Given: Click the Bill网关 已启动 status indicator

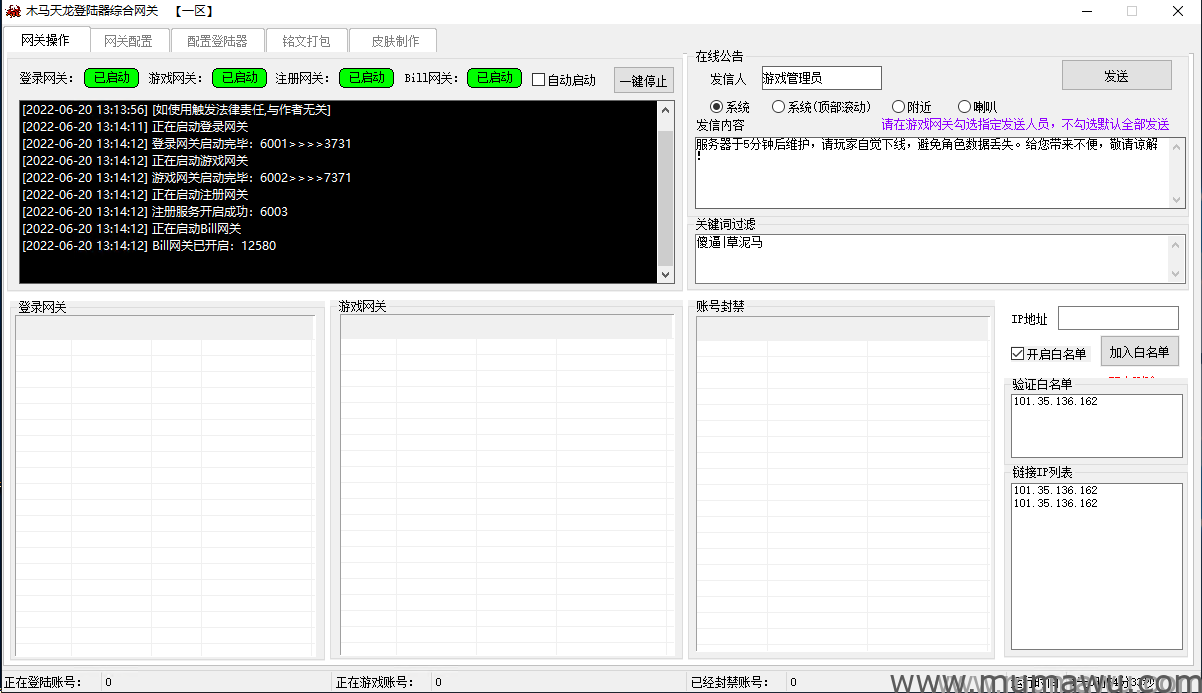Looking at the screenshot, I should point(494,78).
